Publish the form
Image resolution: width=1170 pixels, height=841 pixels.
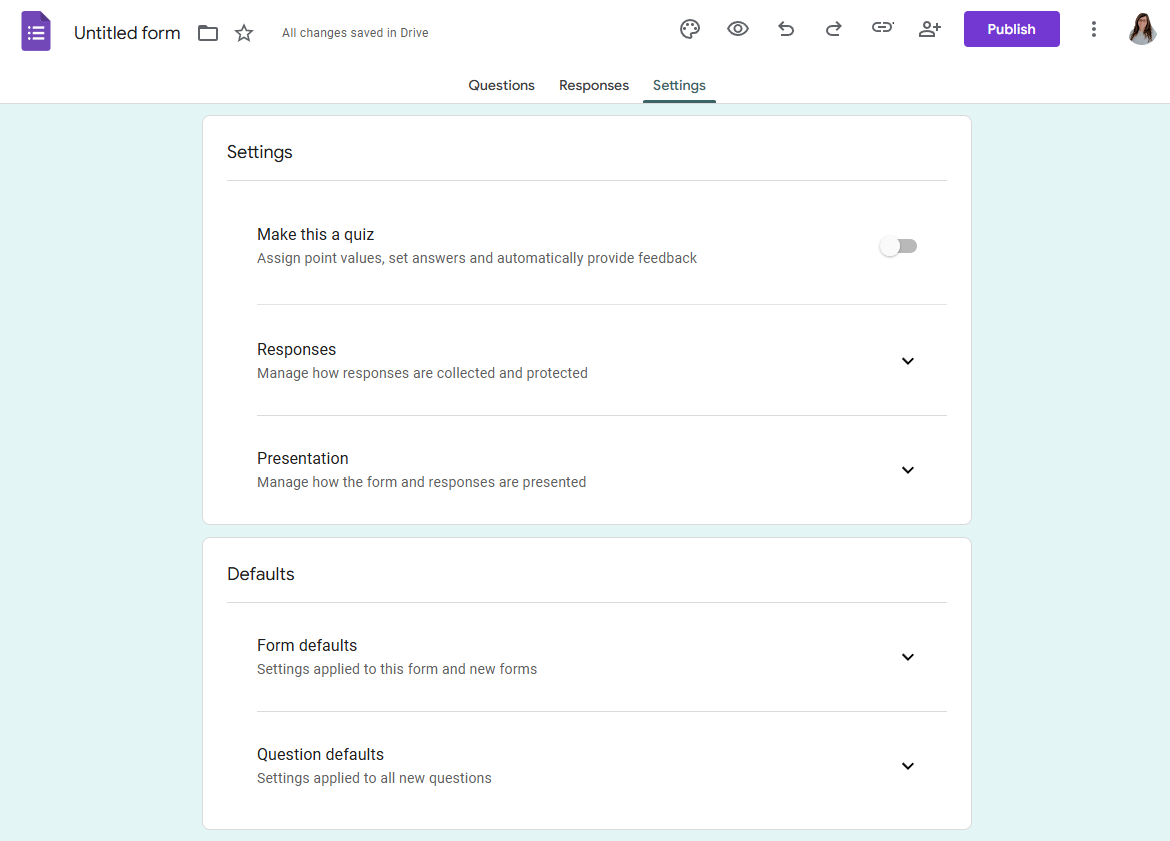pyautogui.click(x=1011, y=29)
